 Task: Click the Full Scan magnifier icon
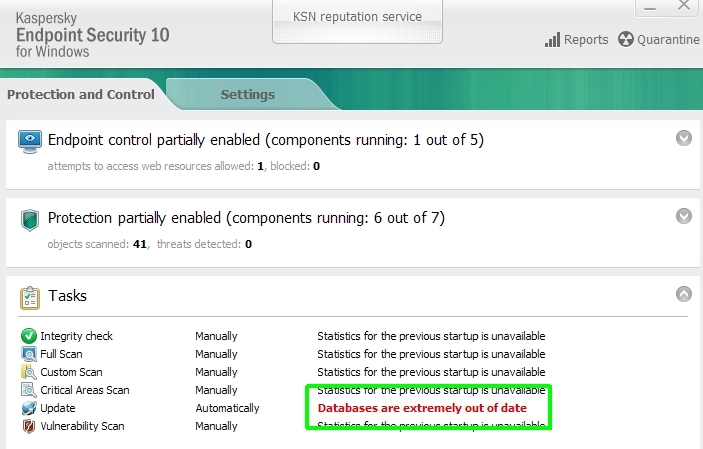tap(29, 354)
